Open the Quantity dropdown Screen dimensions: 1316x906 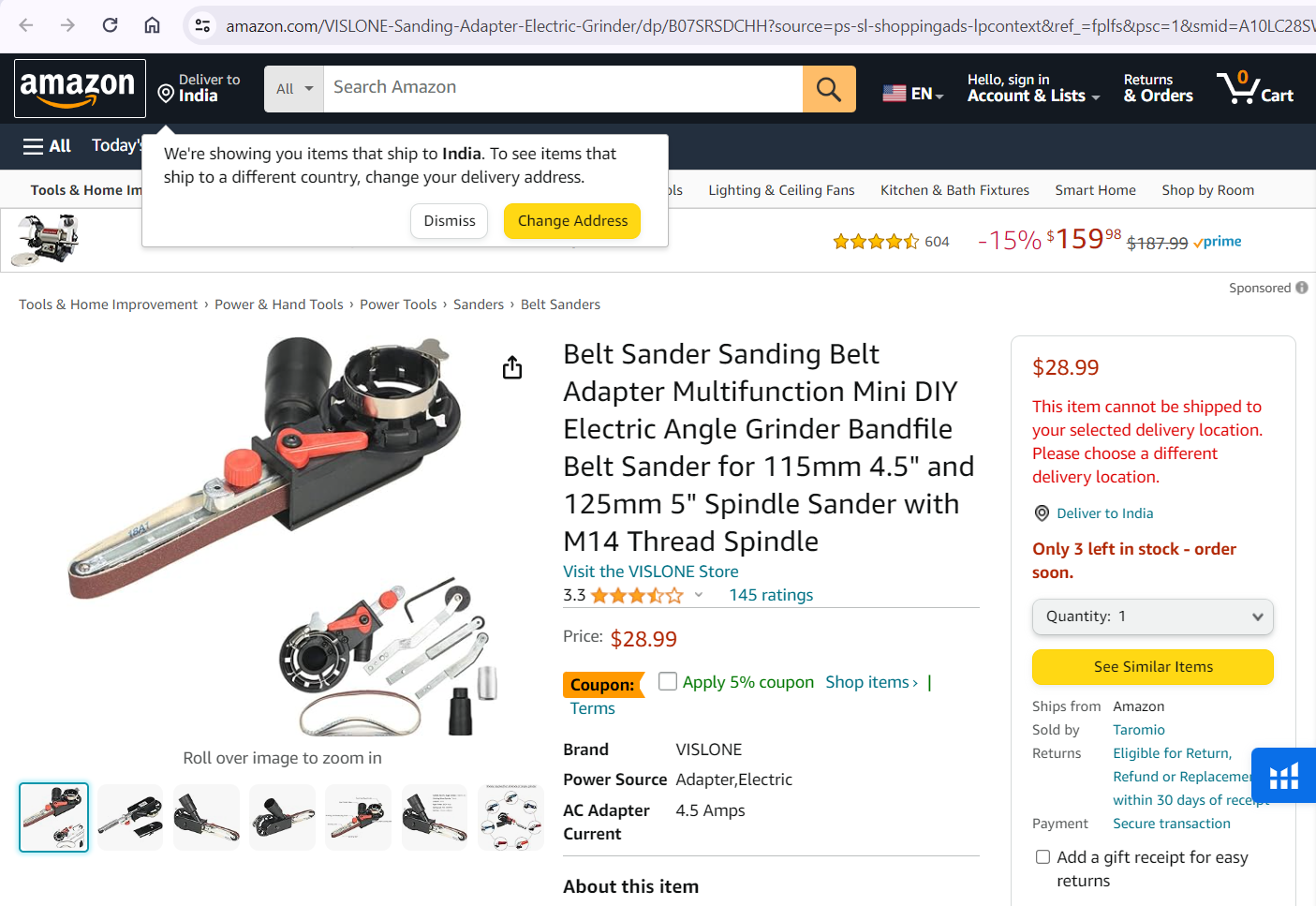pyautogui.click(x=1153, y=616)
